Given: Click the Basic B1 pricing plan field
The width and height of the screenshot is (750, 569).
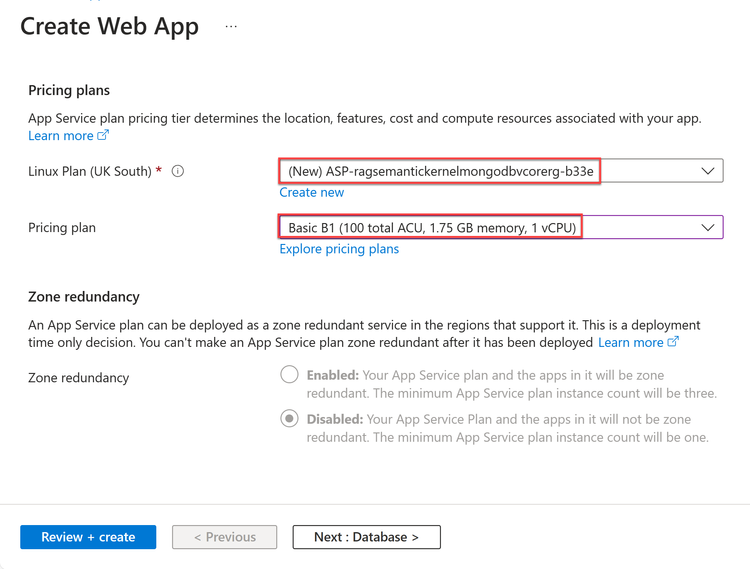Looking at the screenshot, I should [x=431, y=228].
